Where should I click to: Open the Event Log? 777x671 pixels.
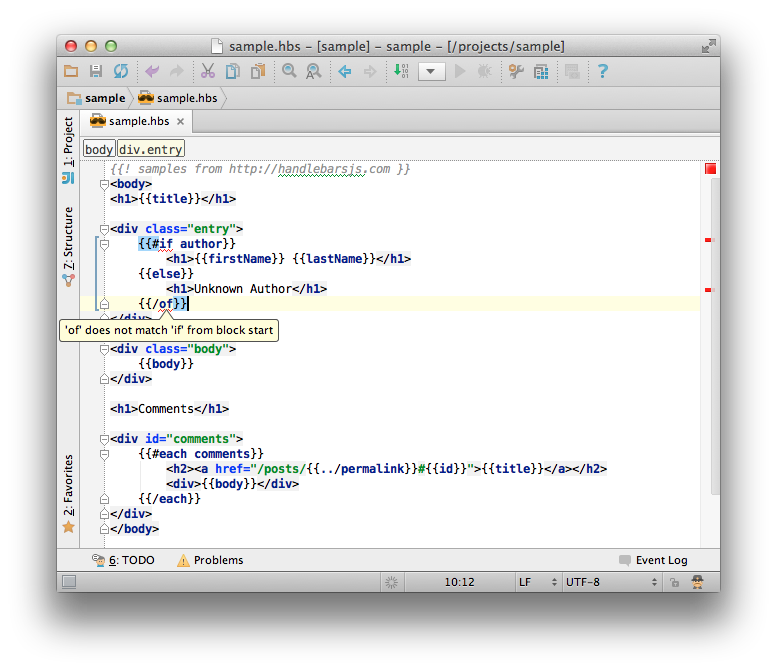[653, 560]
